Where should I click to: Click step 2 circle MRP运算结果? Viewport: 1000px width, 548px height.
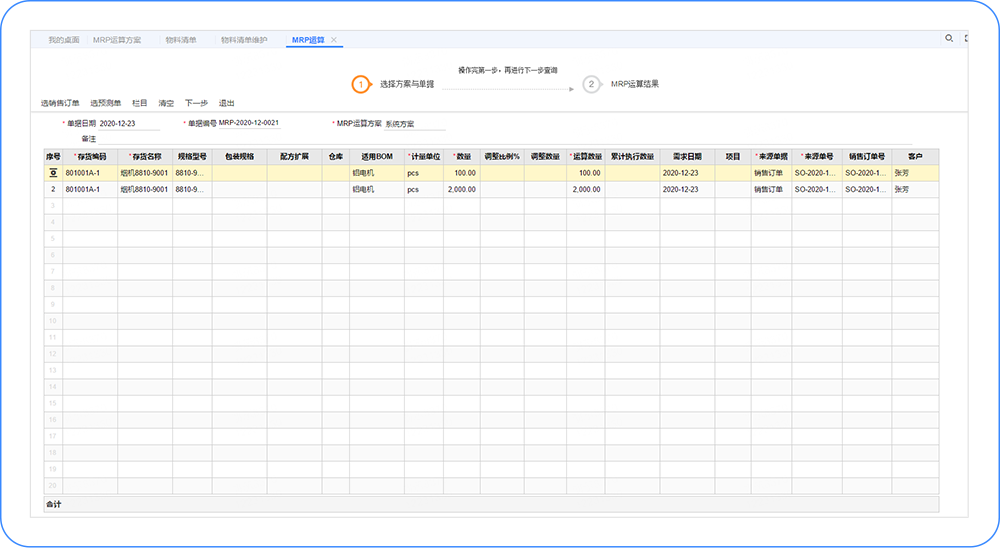click(591, 85)
